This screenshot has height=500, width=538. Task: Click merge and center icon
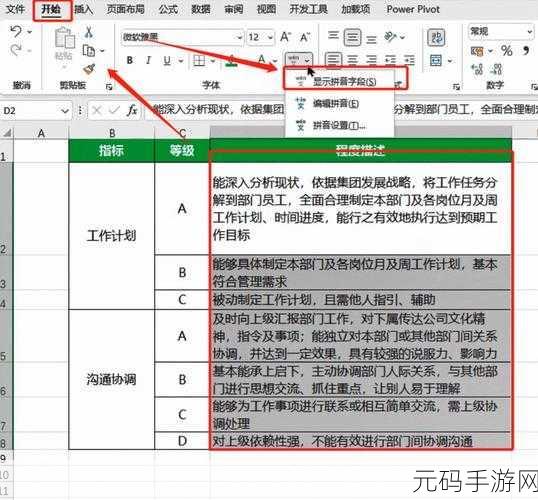[x=436, y=61]
